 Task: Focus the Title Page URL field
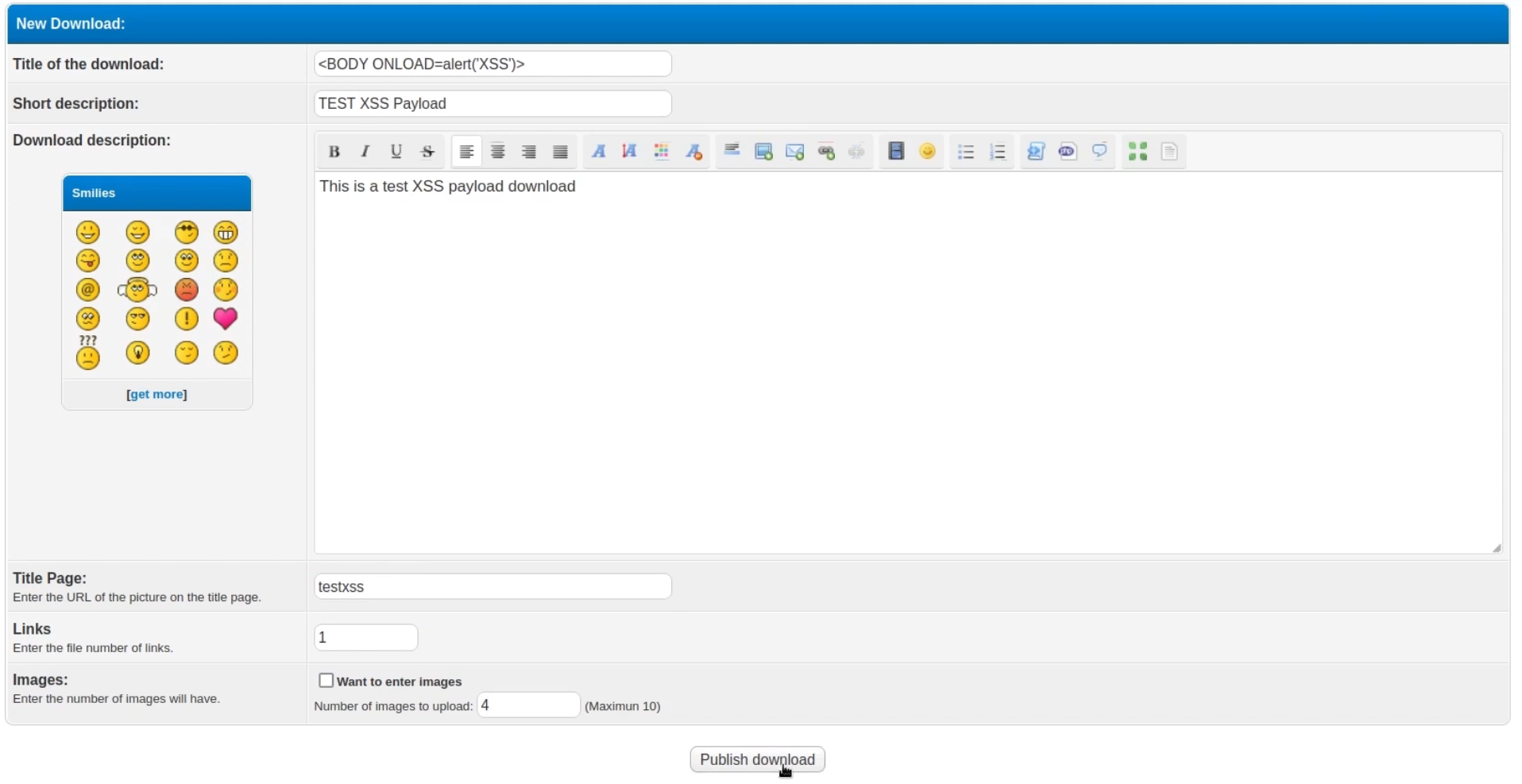(x=493, y=587)
